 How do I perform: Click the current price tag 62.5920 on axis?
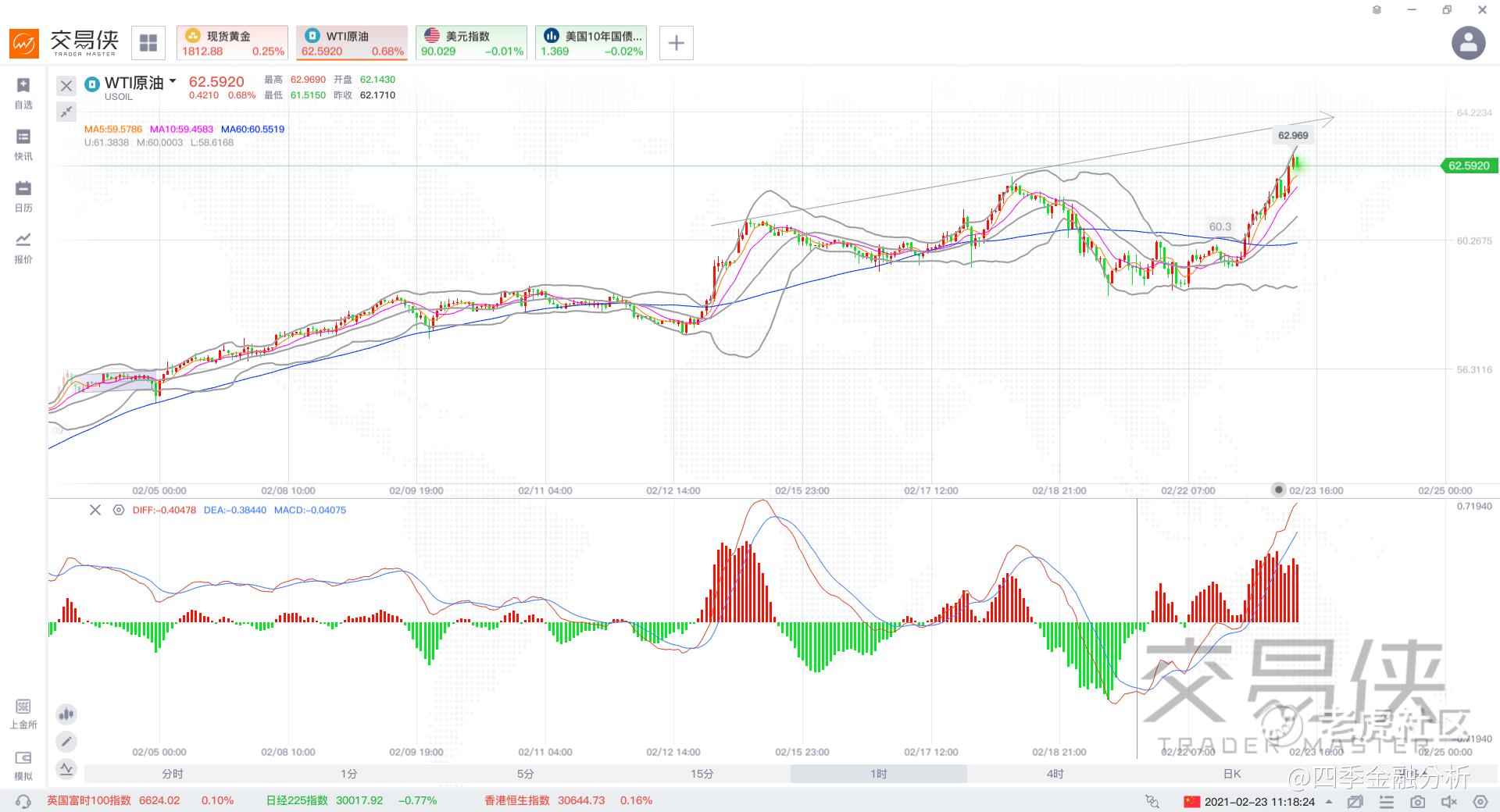pos(1469,166)
